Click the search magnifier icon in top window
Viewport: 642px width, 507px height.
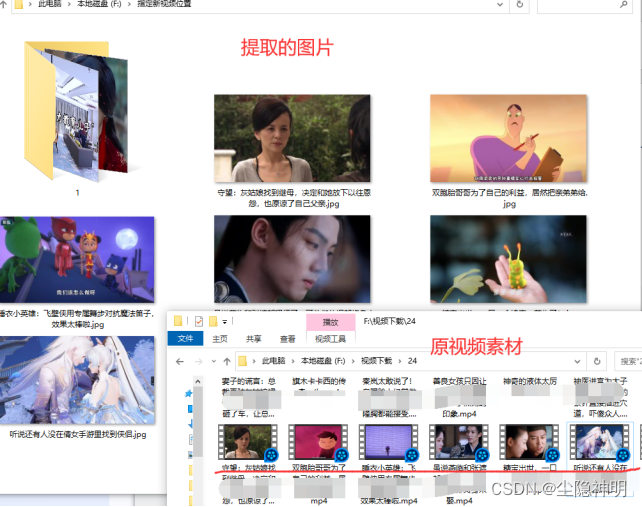[623, 5]
